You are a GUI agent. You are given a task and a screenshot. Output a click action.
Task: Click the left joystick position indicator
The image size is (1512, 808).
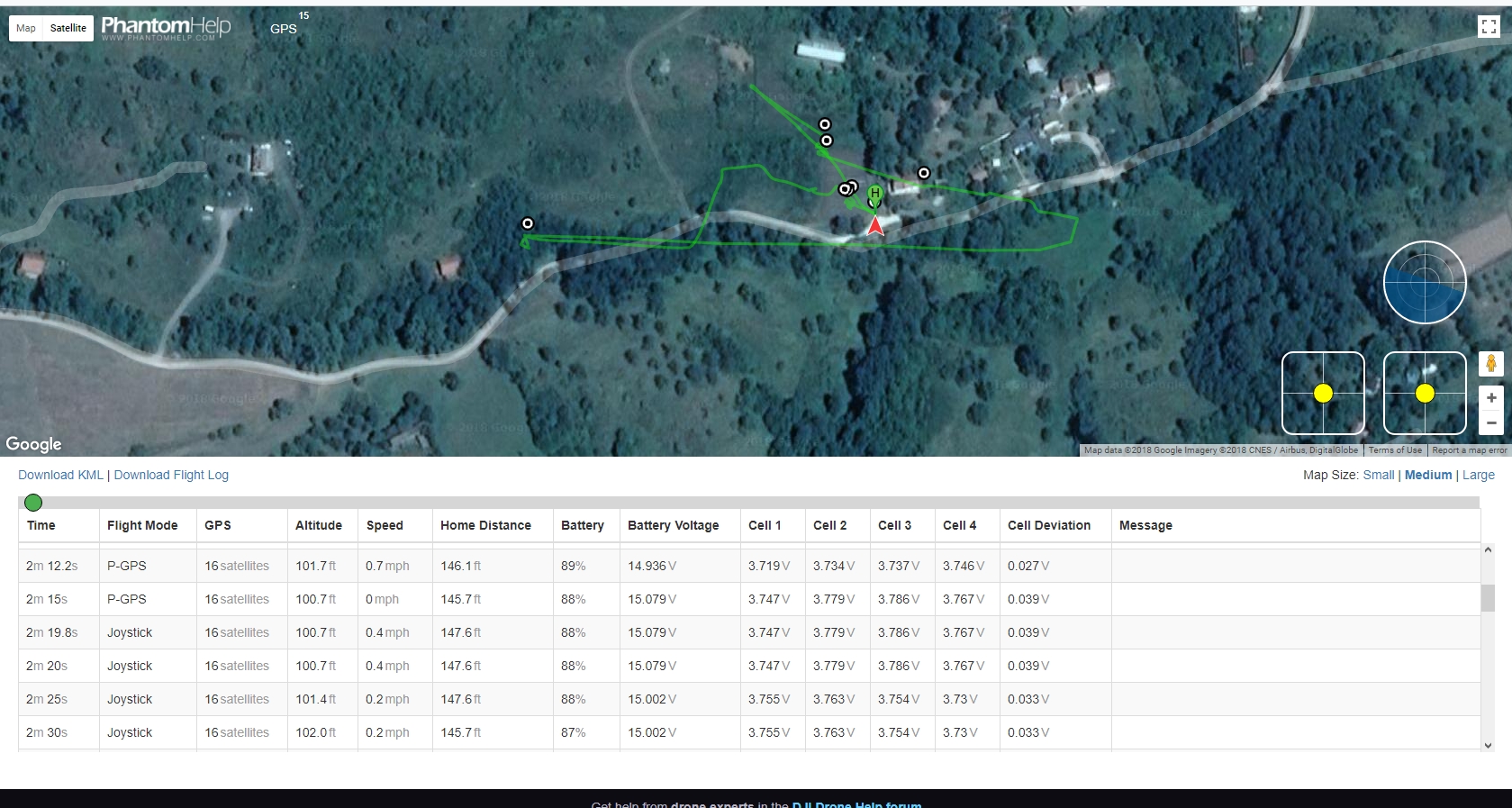pyautogui.click(x=1323, y=393)
